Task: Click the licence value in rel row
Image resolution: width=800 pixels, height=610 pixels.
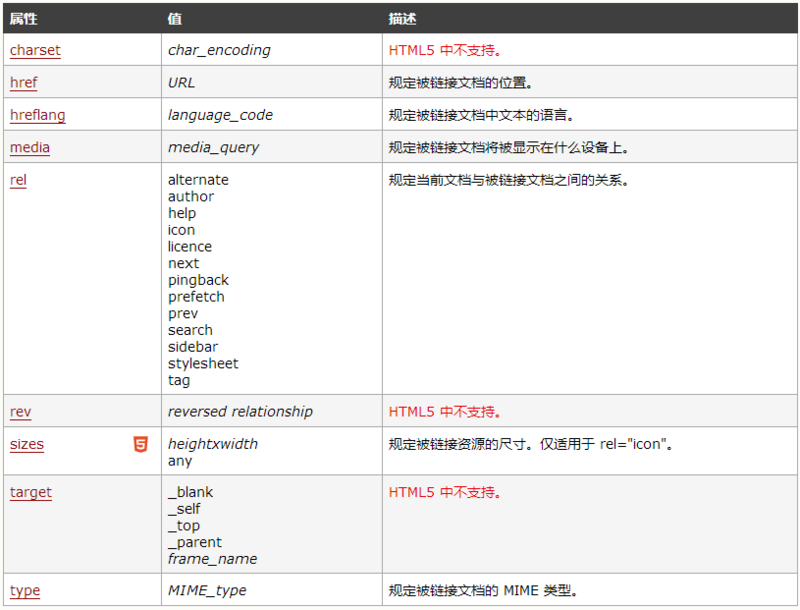Action: tap(190, 247)
